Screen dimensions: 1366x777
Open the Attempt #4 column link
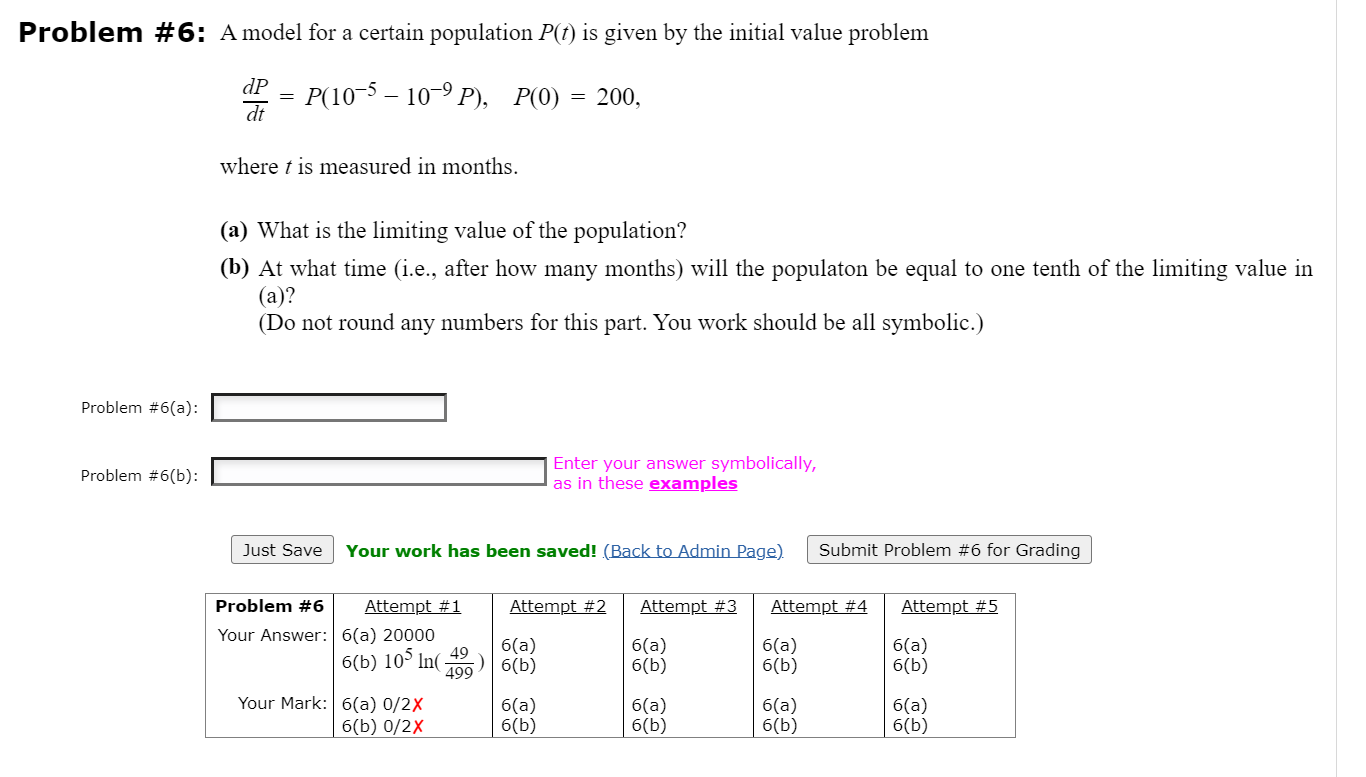pyautogui.click(x=818, y=606)
